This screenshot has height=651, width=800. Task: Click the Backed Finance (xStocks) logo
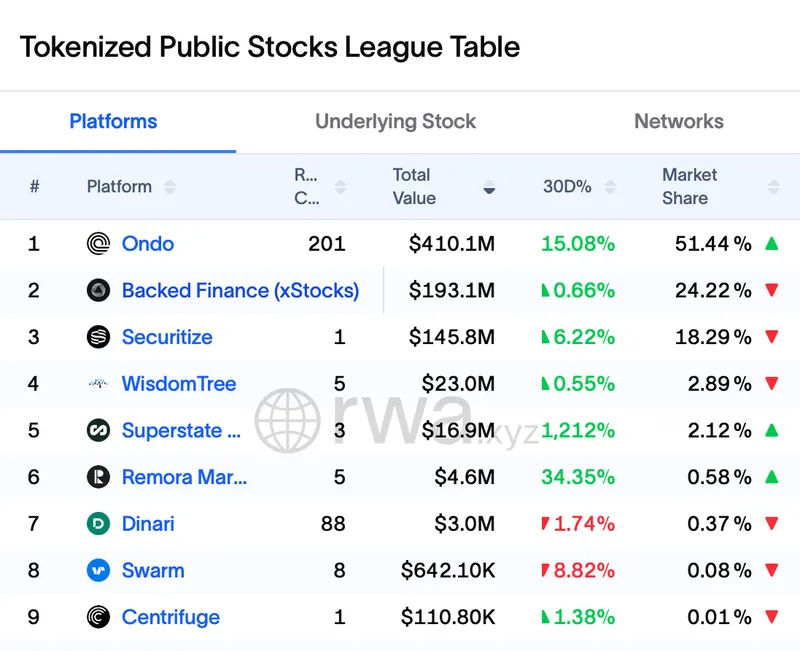point(98,290)
